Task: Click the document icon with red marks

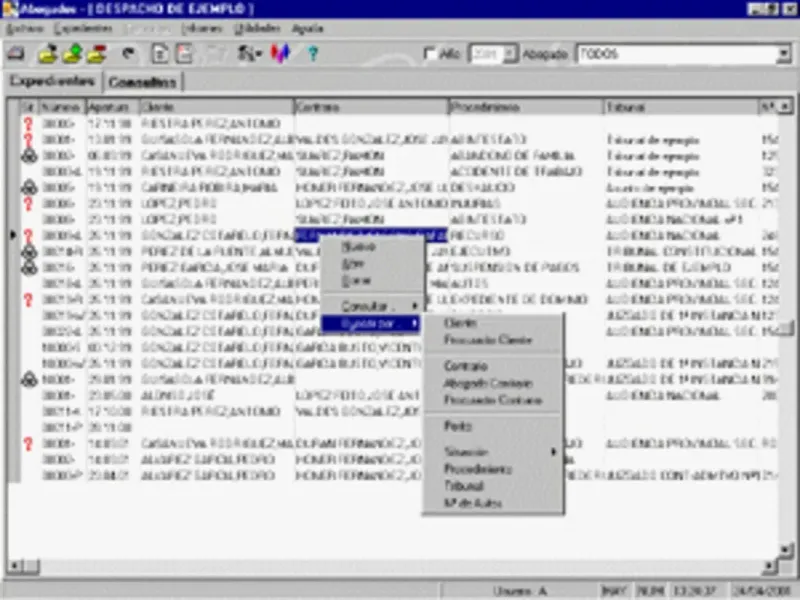Action: (184, 54)
